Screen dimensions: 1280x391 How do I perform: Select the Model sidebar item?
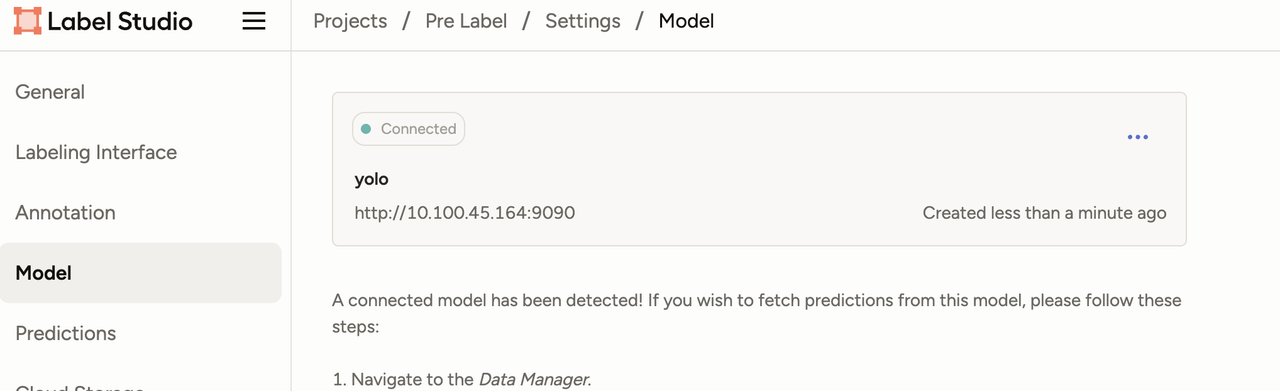pyautogui.click(x=140, y=273)
